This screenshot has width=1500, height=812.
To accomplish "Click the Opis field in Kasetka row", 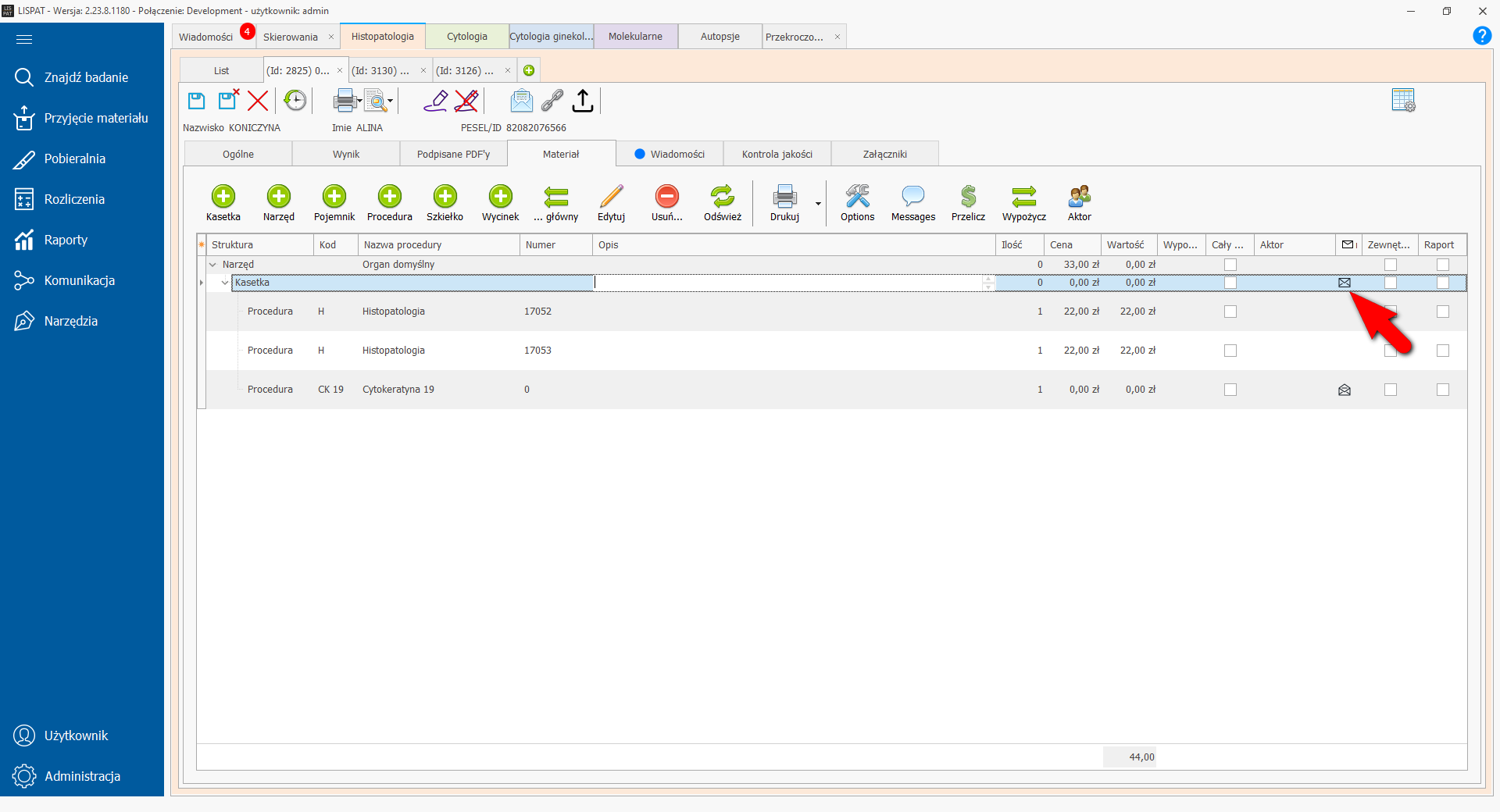I will (789, 283).
